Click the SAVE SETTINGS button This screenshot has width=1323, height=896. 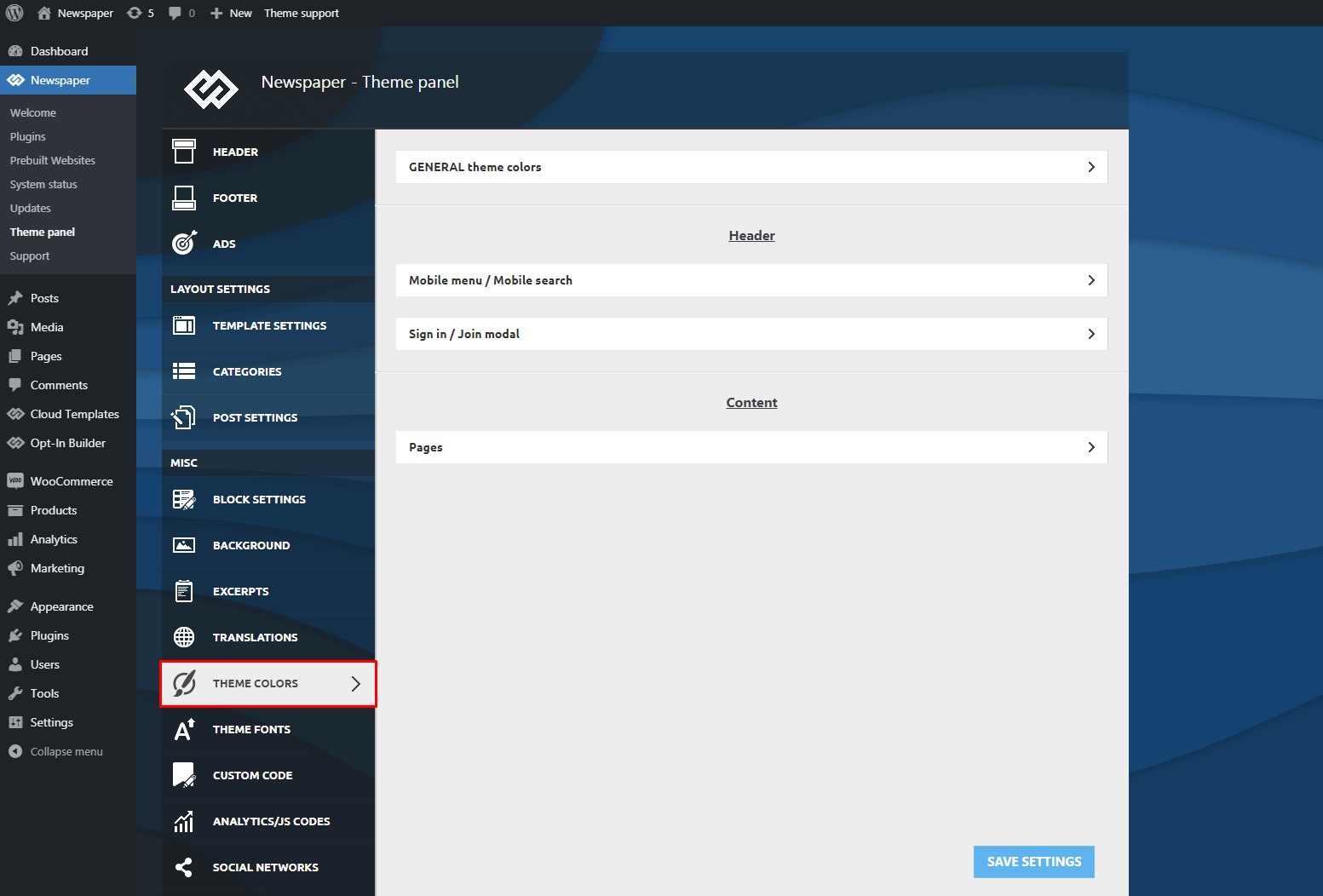tap(1034, 862)
